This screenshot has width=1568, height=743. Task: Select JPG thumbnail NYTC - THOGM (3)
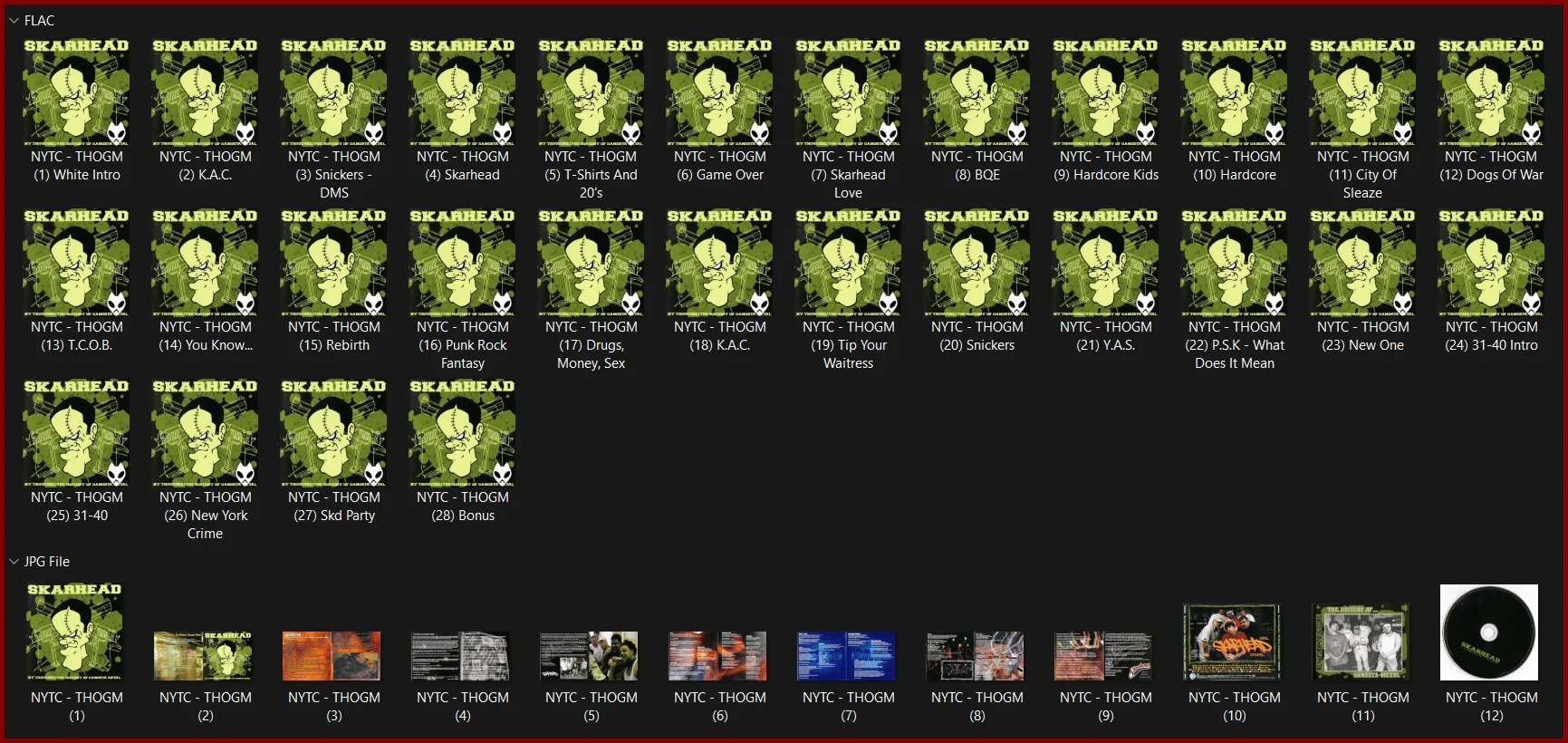[332, 656]
